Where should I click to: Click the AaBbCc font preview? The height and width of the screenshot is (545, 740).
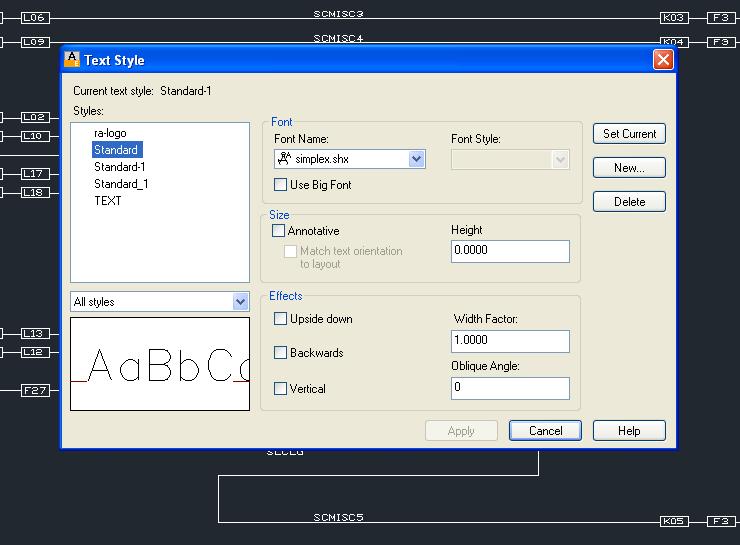tap(160, 364)
